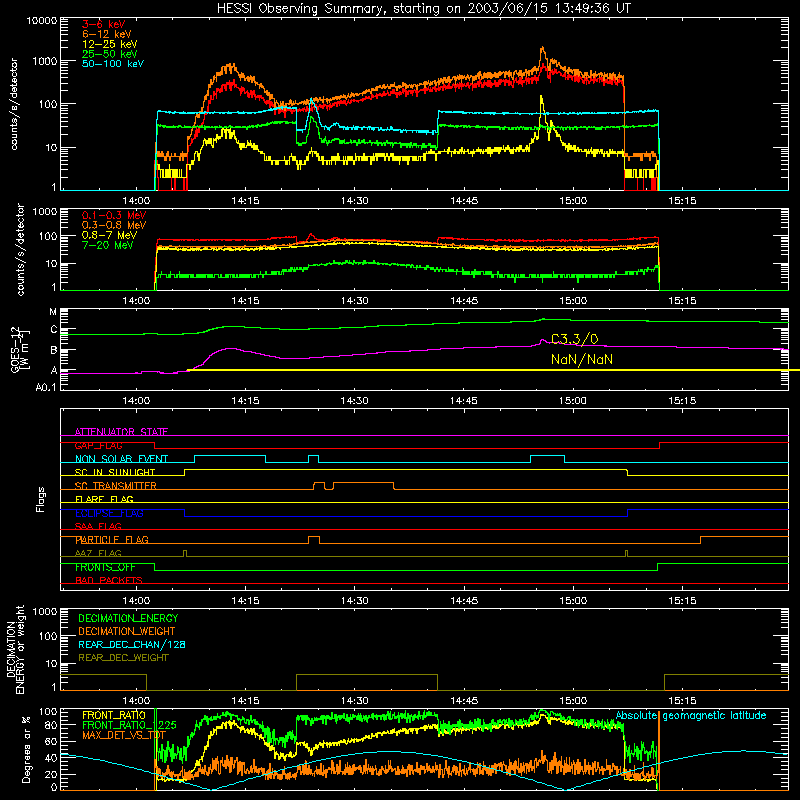Click the REAR_DEC_CHAN/128 legend label
This screenshot has height=800, width=800.
tap(132, 645)
